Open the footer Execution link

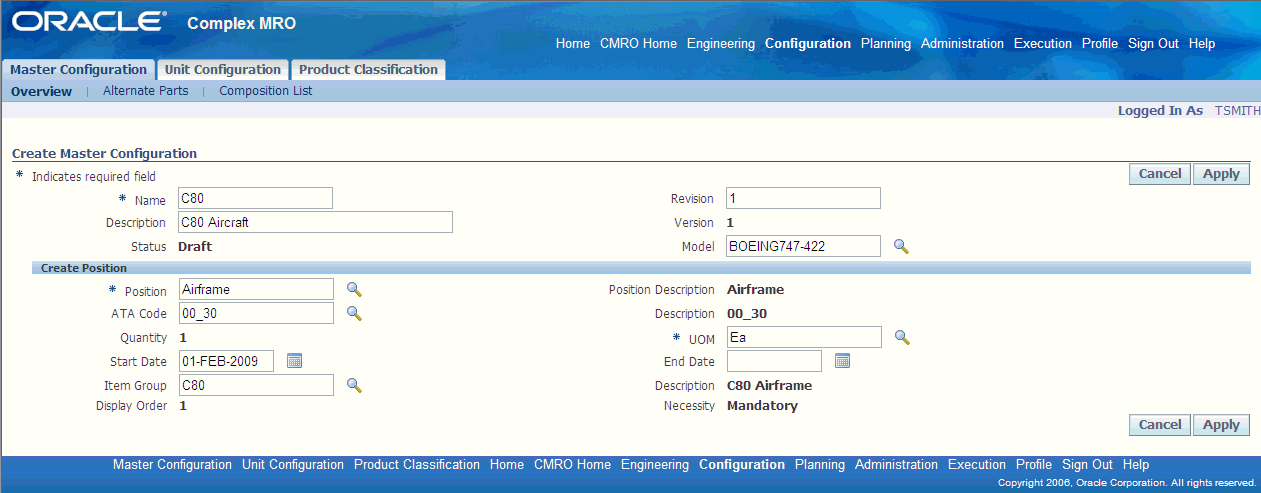point(977,465)
